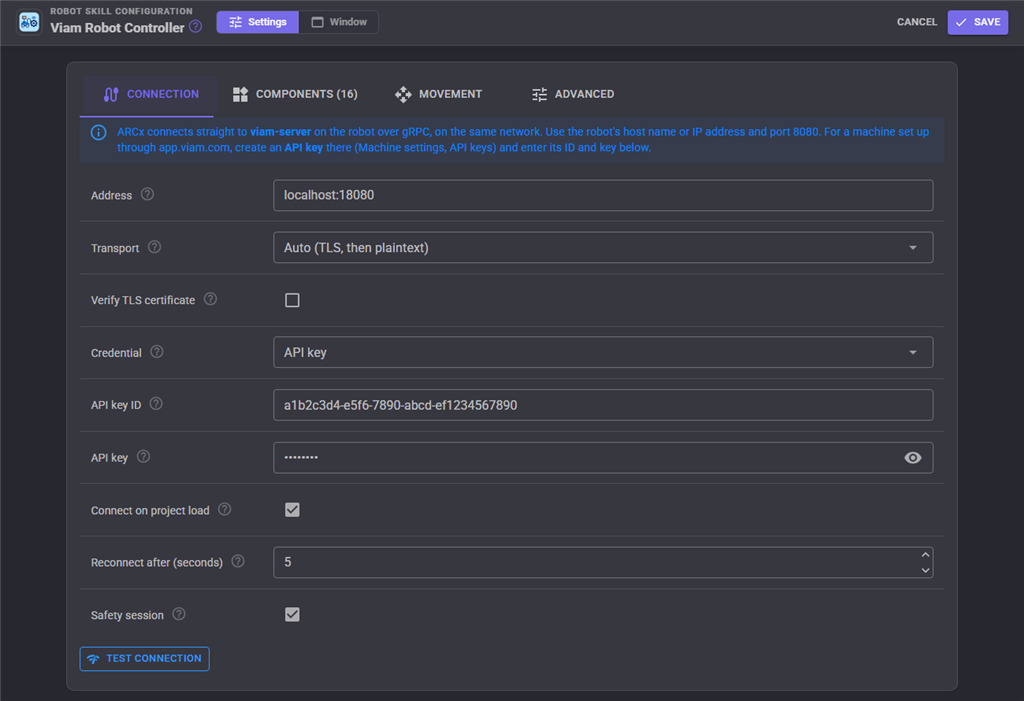Select the Settings view button

(x=258, y=22)
